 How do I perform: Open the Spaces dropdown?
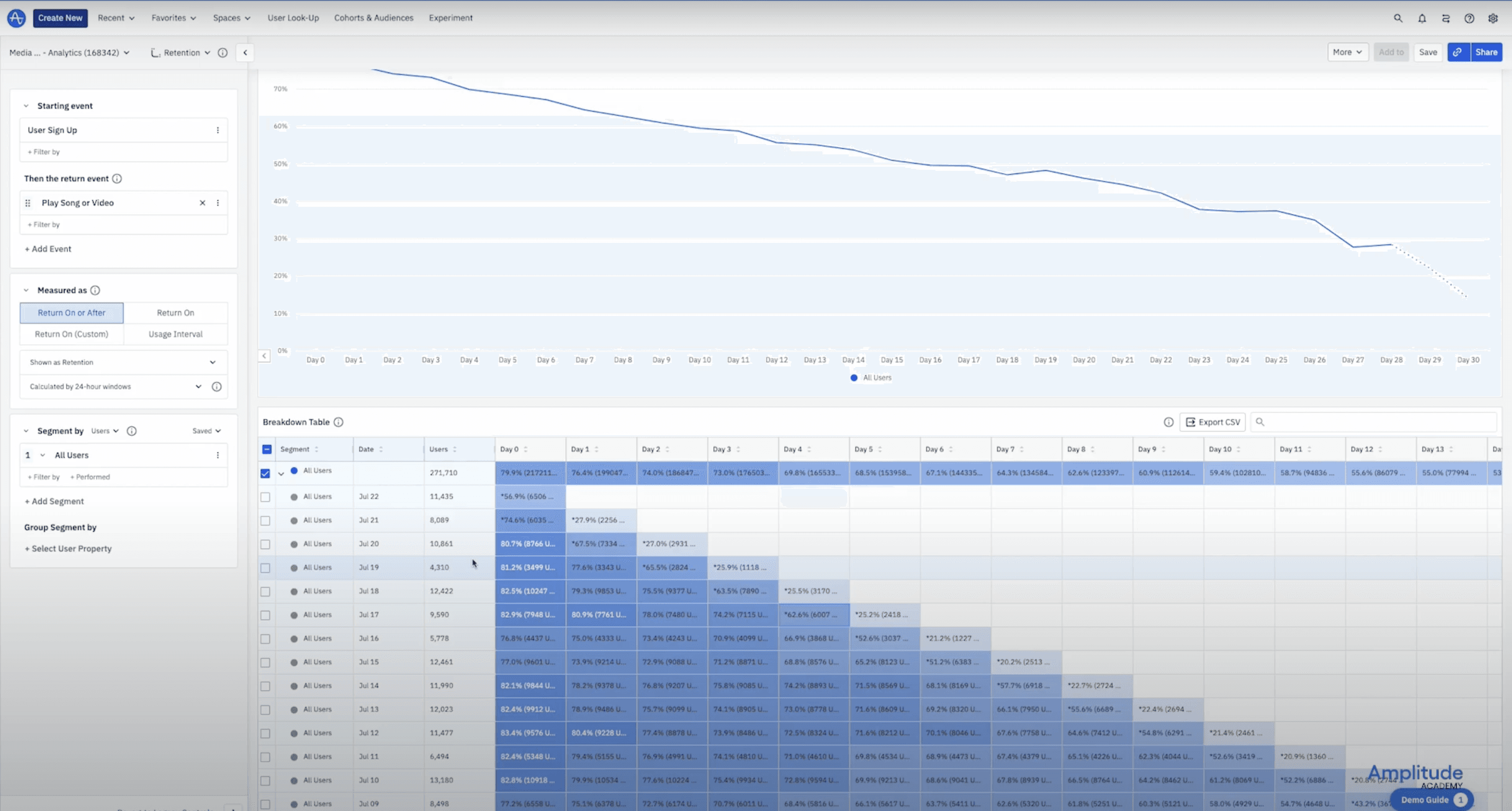click(232, 18)
